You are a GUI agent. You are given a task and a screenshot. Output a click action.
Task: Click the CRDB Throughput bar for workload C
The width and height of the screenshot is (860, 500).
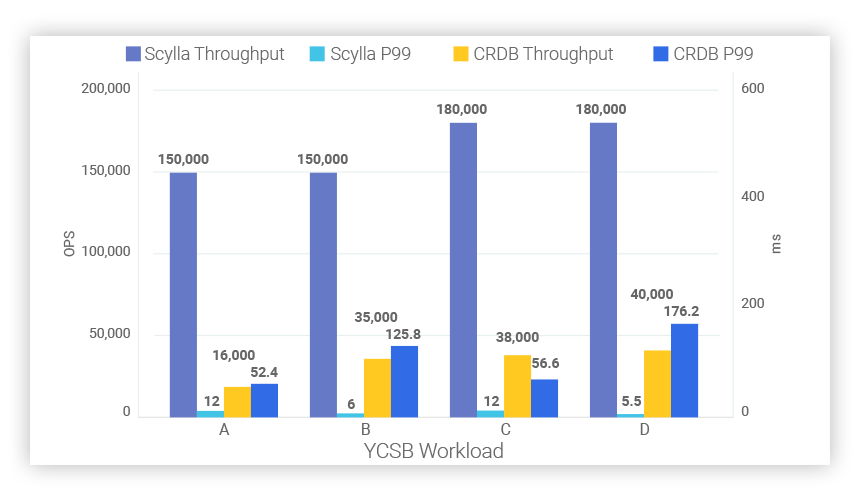tap(518, 386)
